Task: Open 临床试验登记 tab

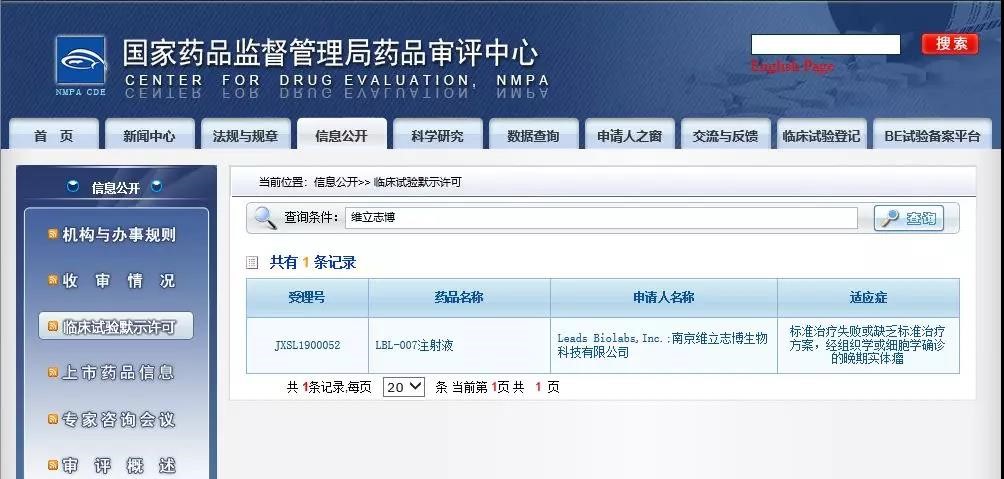Action: [822, 135]
